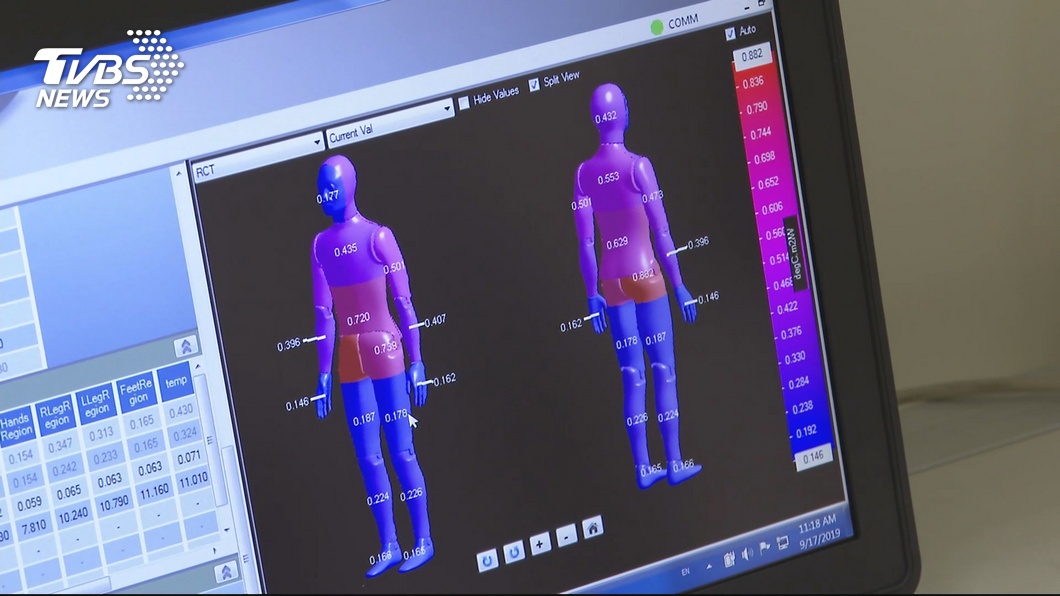Screen dimensions: 1060x596
Task: Click table cell 0.059
Action: click(29, 504)
